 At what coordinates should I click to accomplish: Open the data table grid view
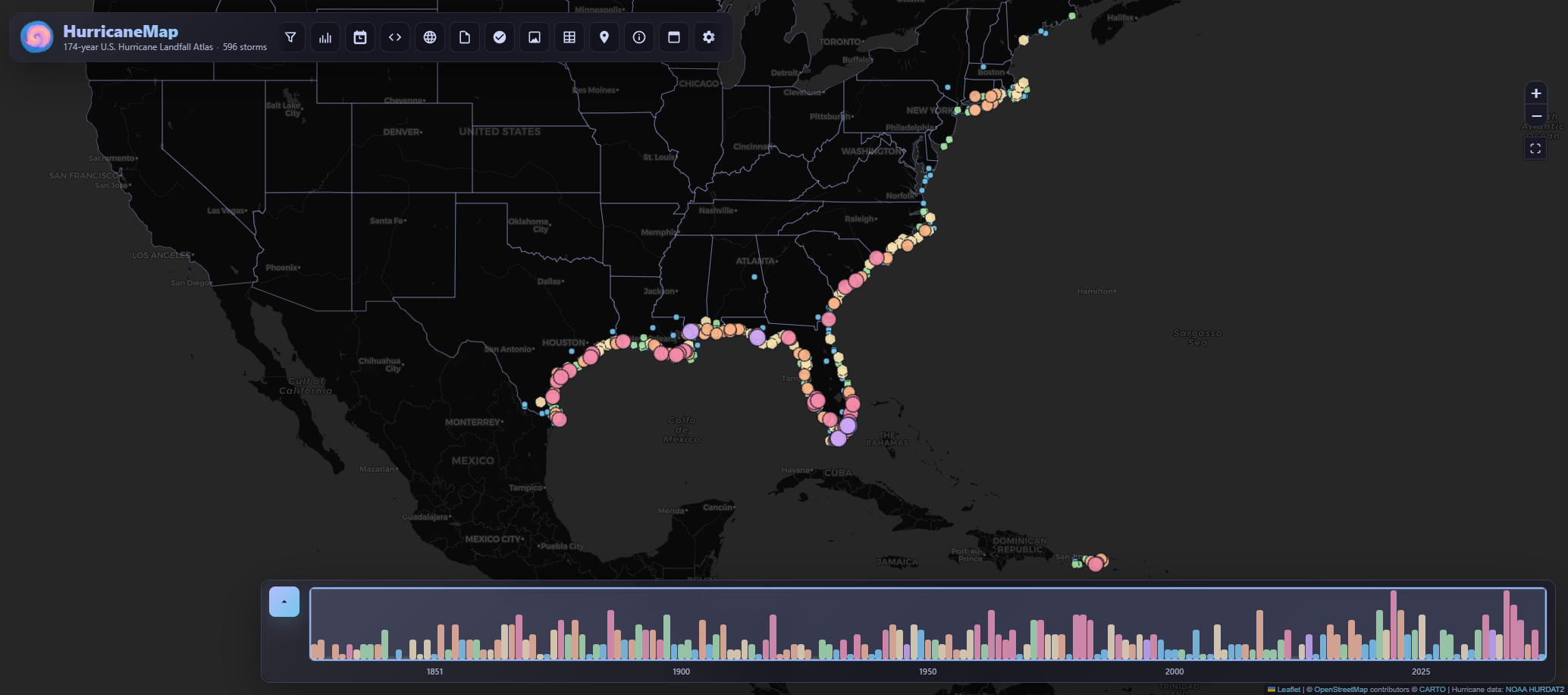point(569,37)
